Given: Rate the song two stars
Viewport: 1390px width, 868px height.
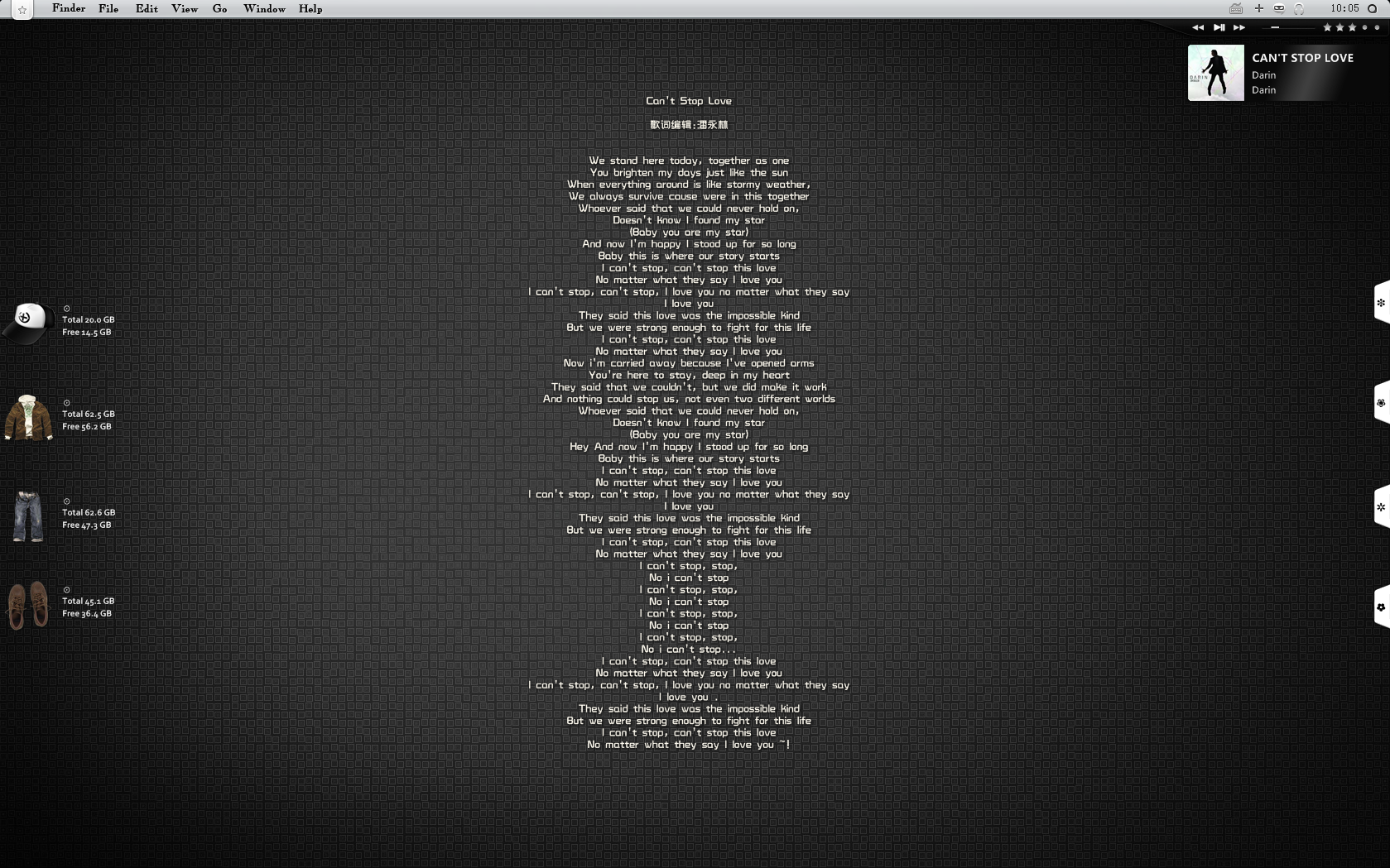Looking at the screenshot, I should click(x=1339, y=27).
